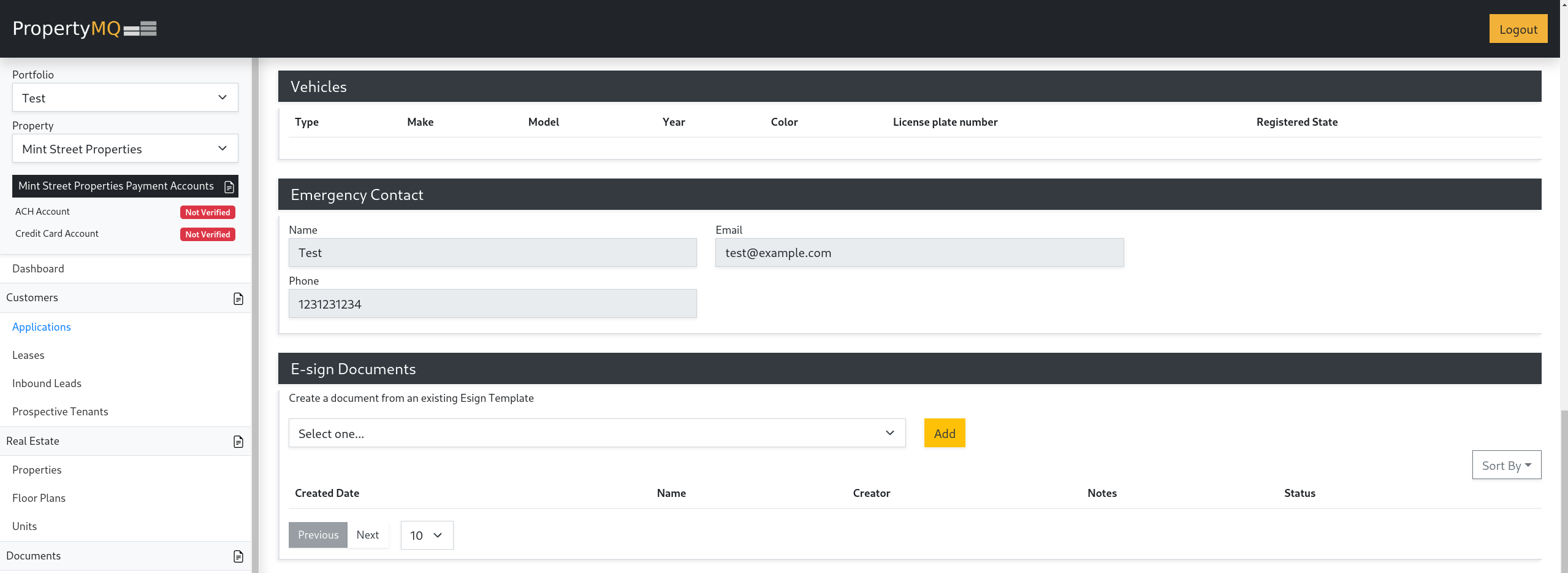Image resolution: width=1568 pixels, height=573 pixels.
Task: Open the Sort By dropdown
Action: coord(1506,465)
